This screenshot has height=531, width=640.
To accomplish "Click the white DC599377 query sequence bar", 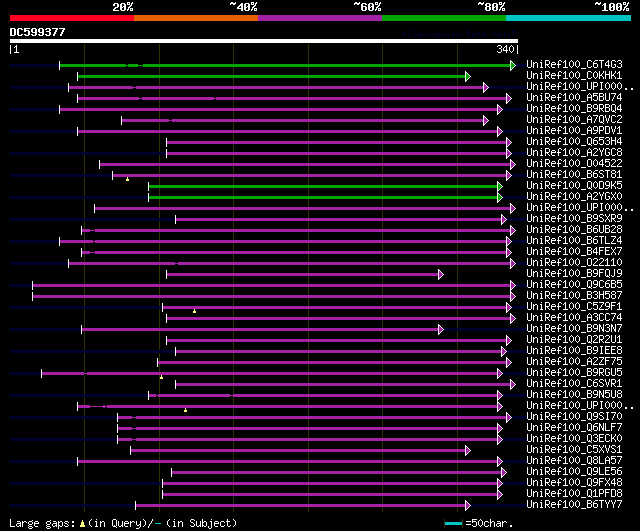I will pos(264,41).
